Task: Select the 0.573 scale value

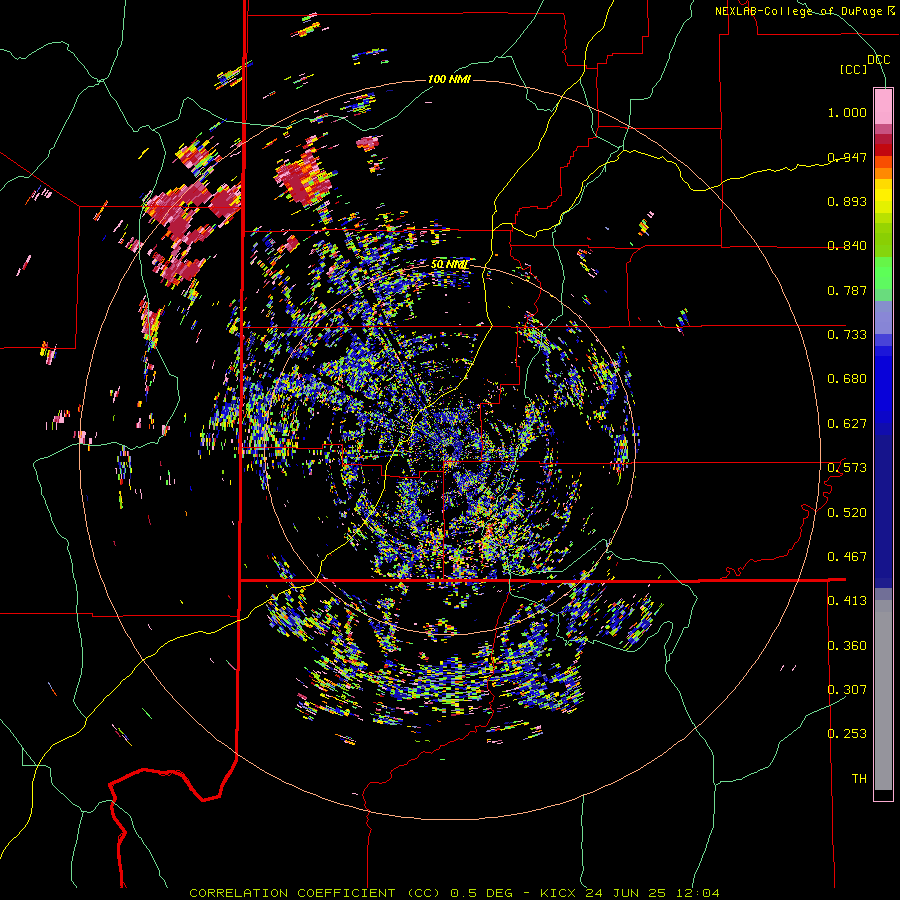Action: point(847,468)
